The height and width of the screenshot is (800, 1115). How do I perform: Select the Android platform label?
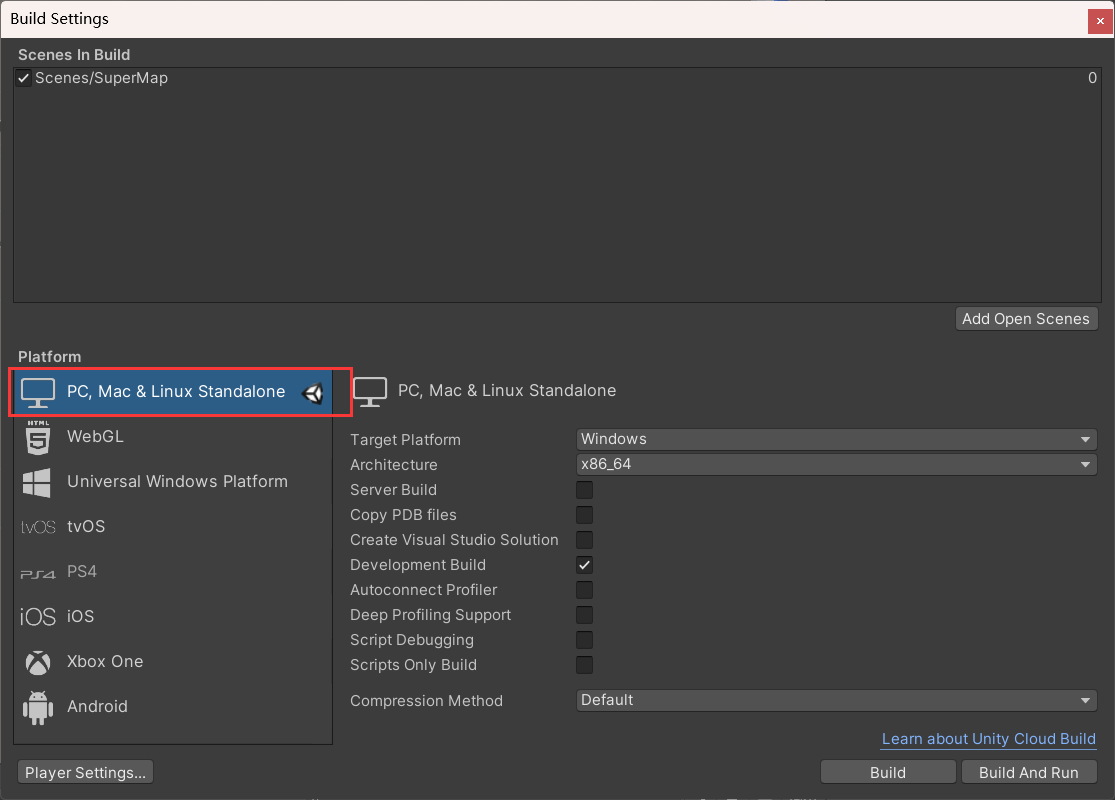coord(97,707)
